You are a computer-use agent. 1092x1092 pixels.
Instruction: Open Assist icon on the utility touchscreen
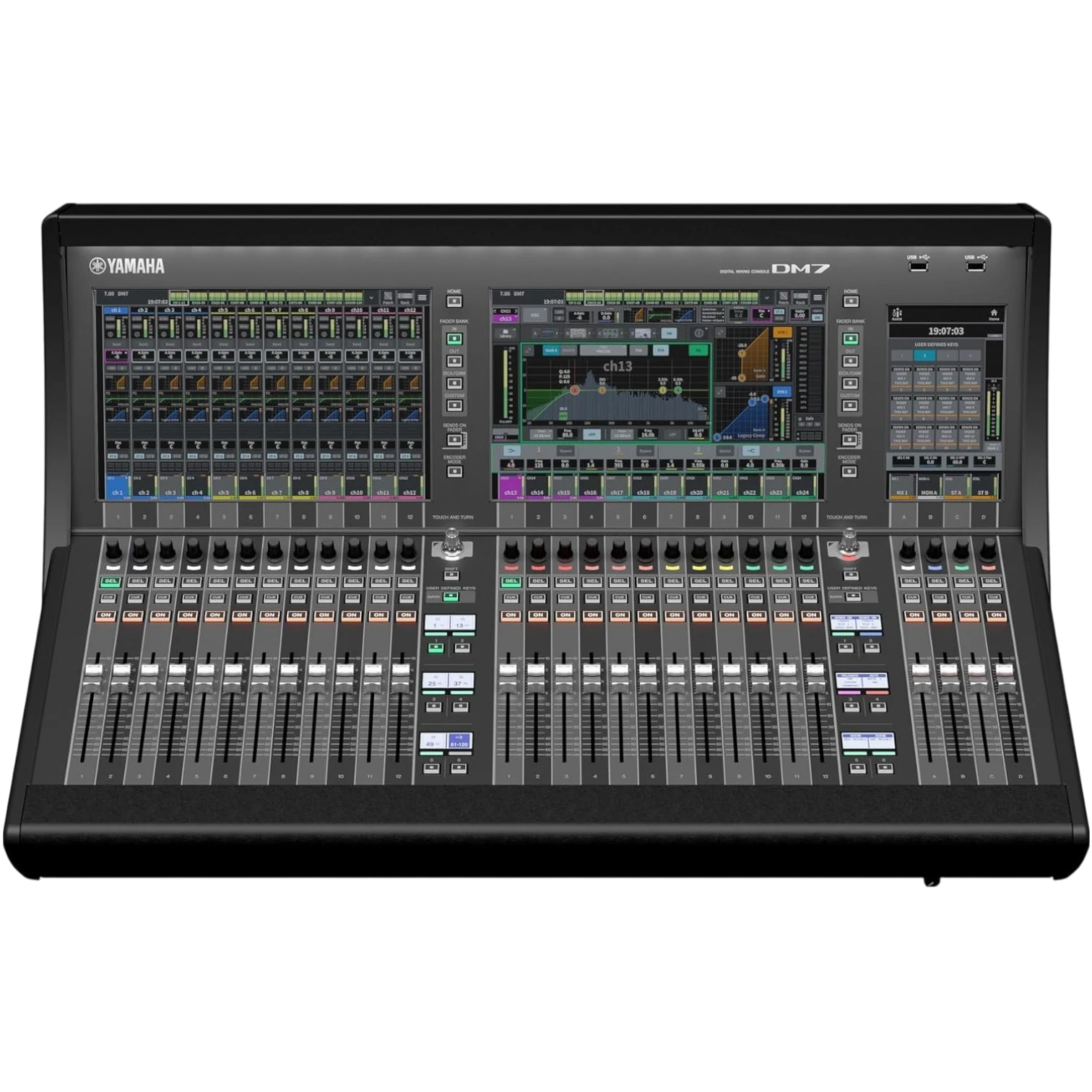pos(897,314)
